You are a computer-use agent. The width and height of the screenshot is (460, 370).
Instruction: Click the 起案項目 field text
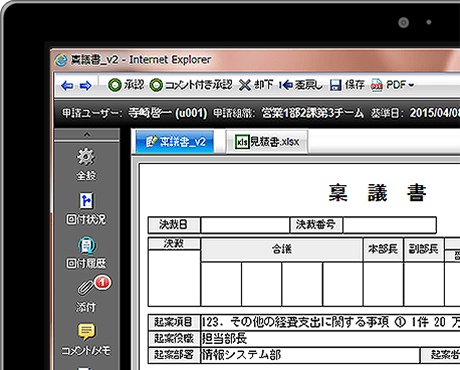pos(330,322)
